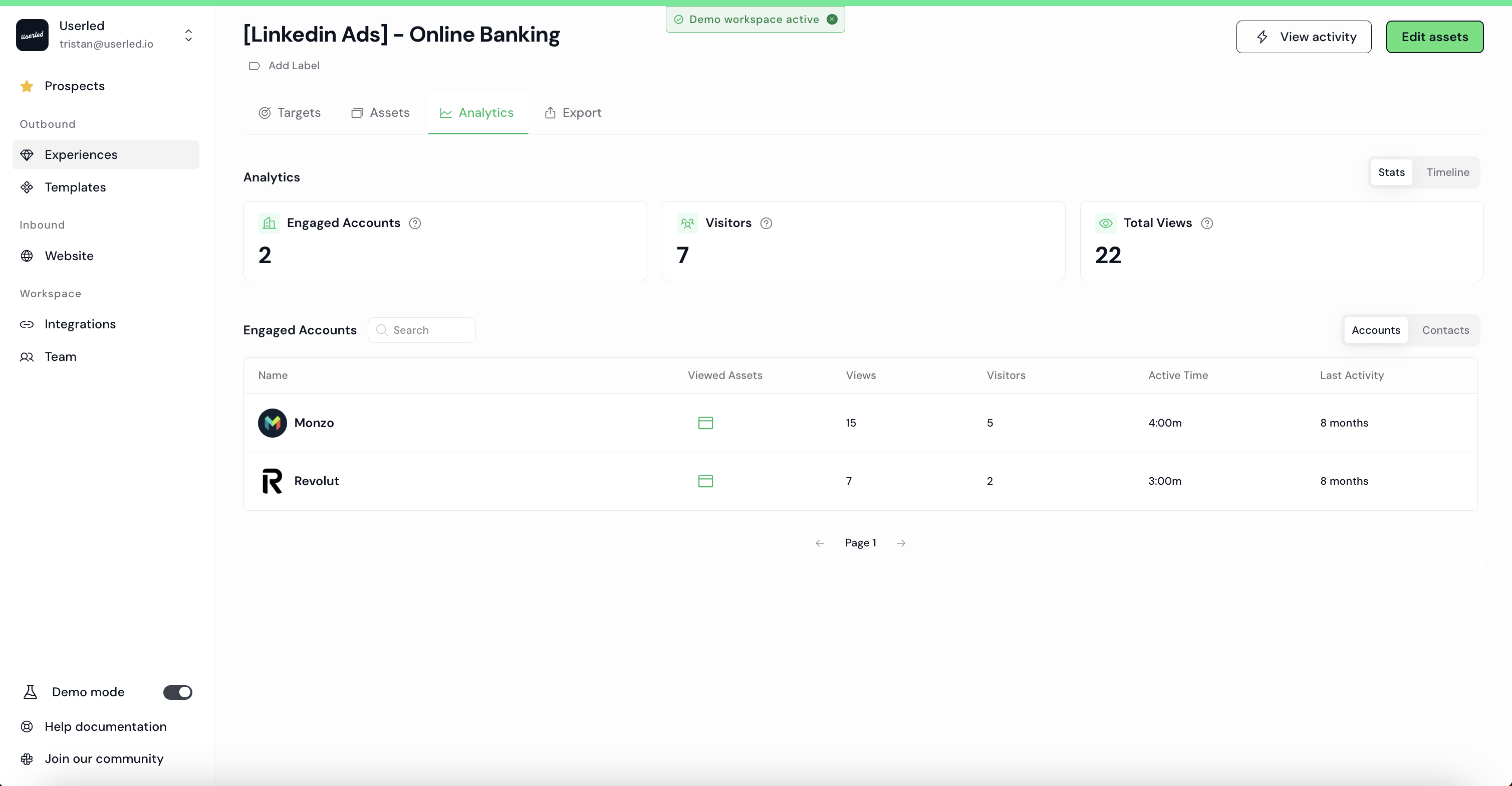Screen dimensions: 1512x786
Task: Go to previous page arrow
Action: point(820,543)
